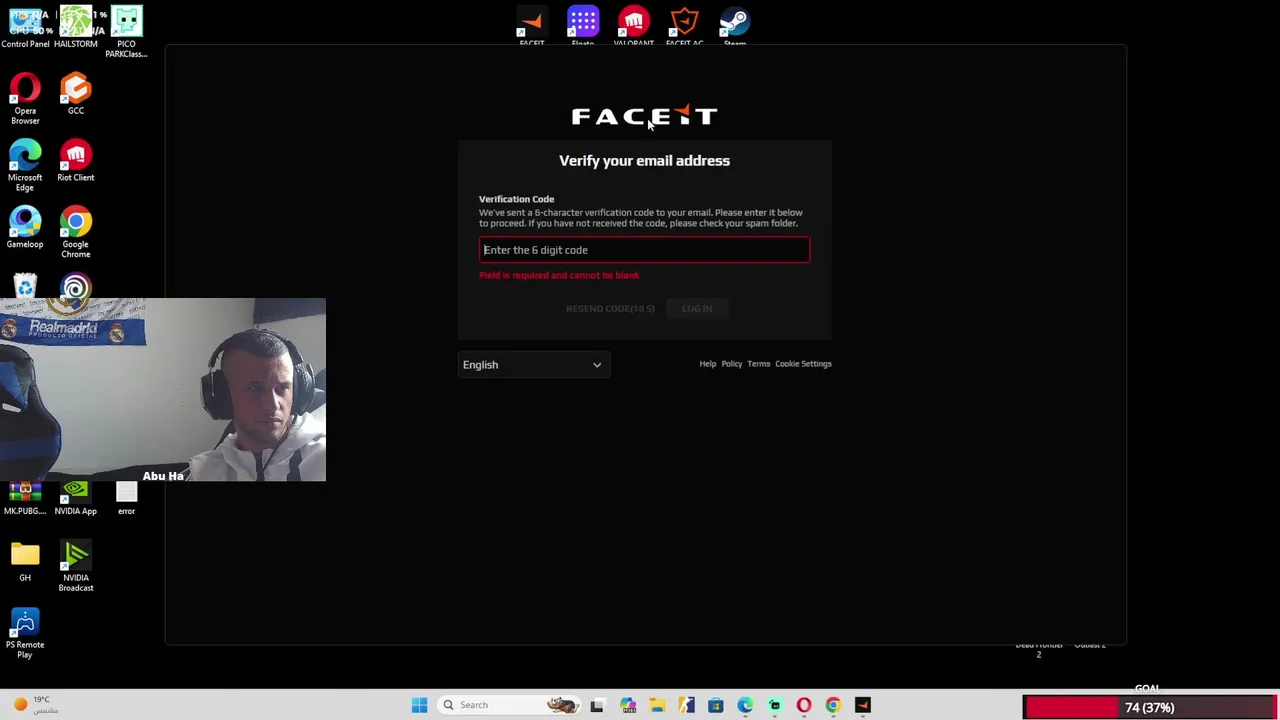Switch to Opera in the taskbar
This screenshot has width=1280, height=720.
[804, 705]
